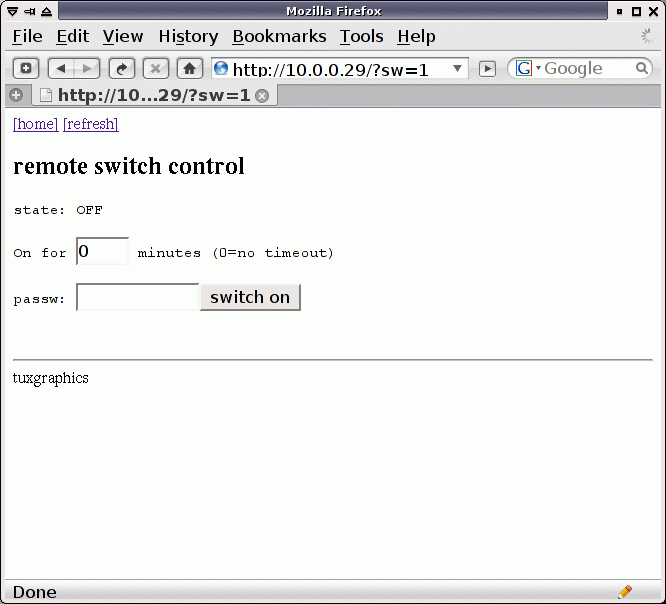Click the Go play button beside address bar
Viewport: 666px width, 604px height.
tap(487, 68)
